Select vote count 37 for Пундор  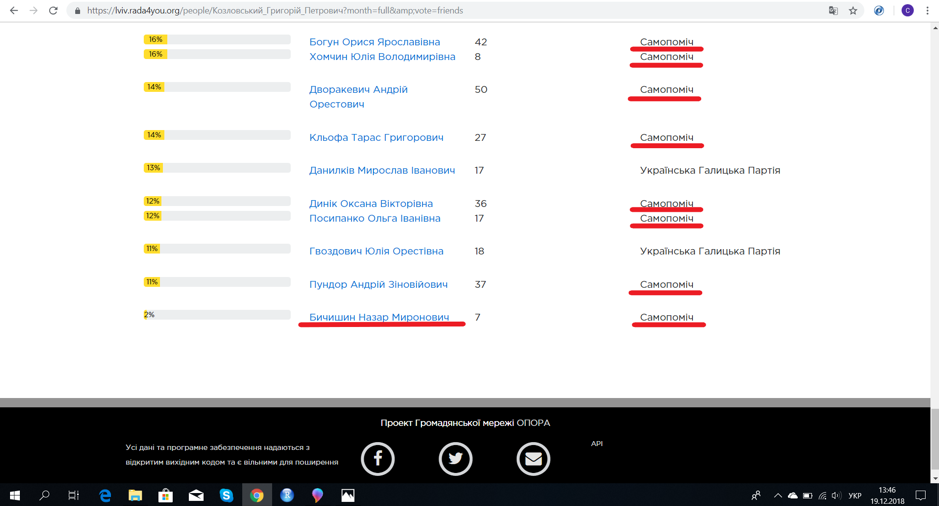tap(480, 284)
